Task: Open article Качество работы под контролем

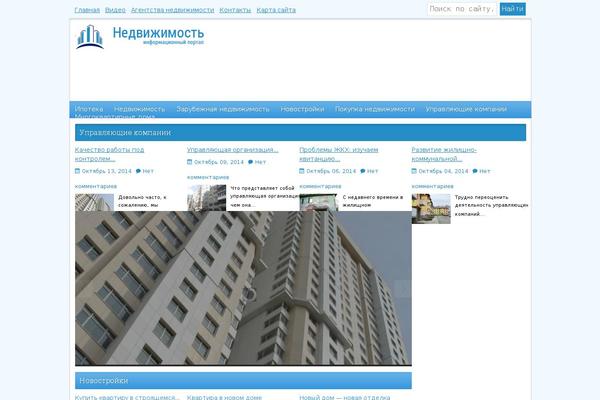Action: 109,154
